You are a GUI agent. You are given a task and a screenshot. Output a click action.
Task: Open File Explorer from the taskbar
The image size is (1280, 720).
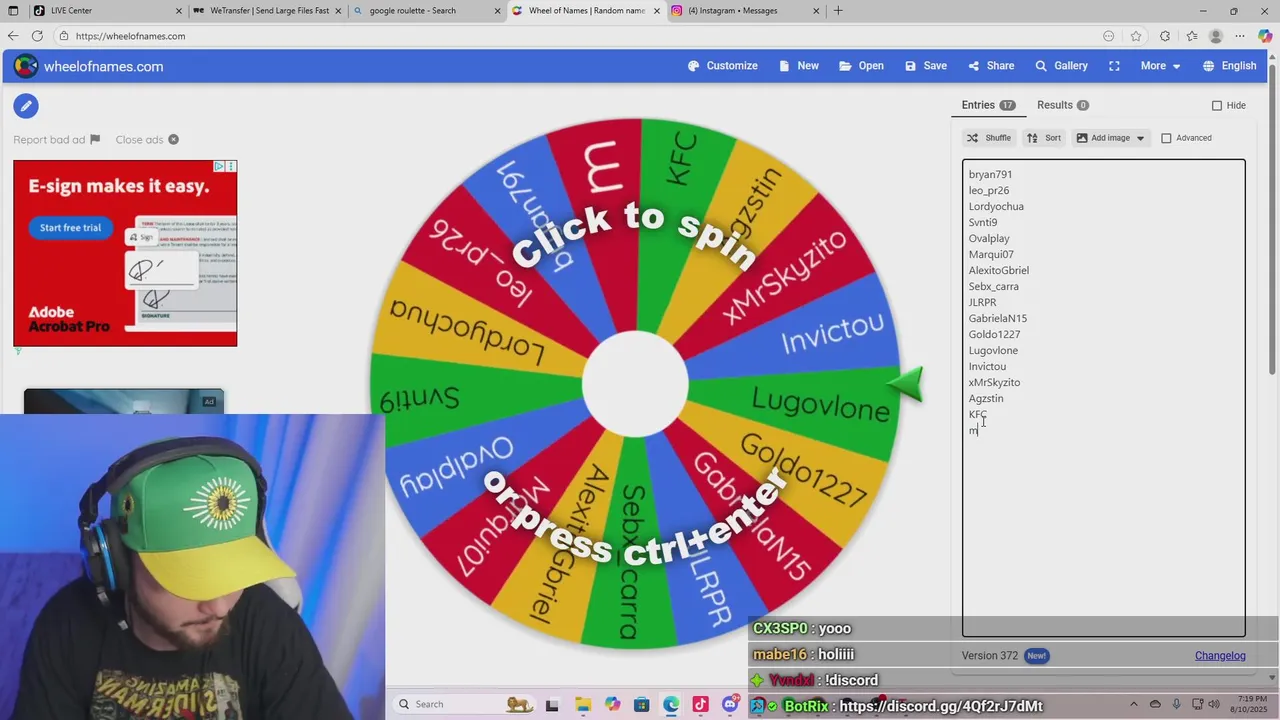pyautogui.click(x=582, y=705)
